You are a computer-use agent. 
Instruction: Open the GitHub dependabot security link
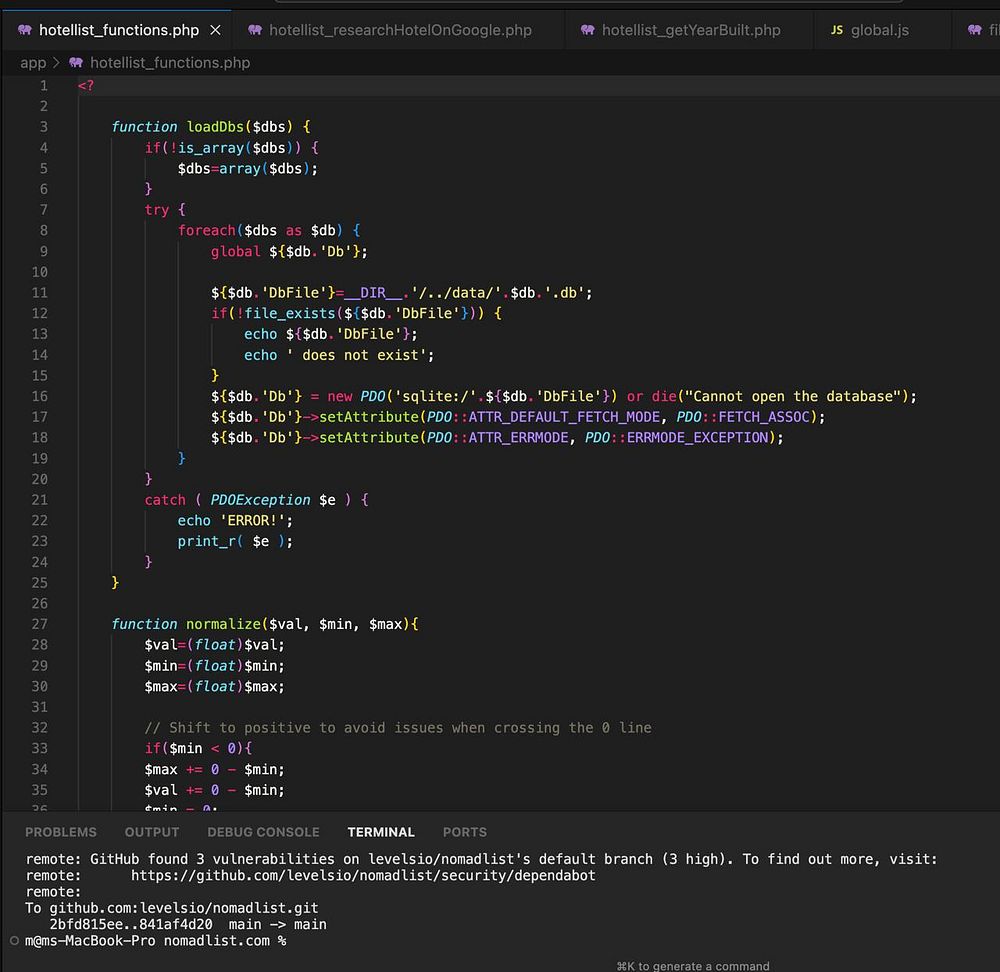[362, 875]
